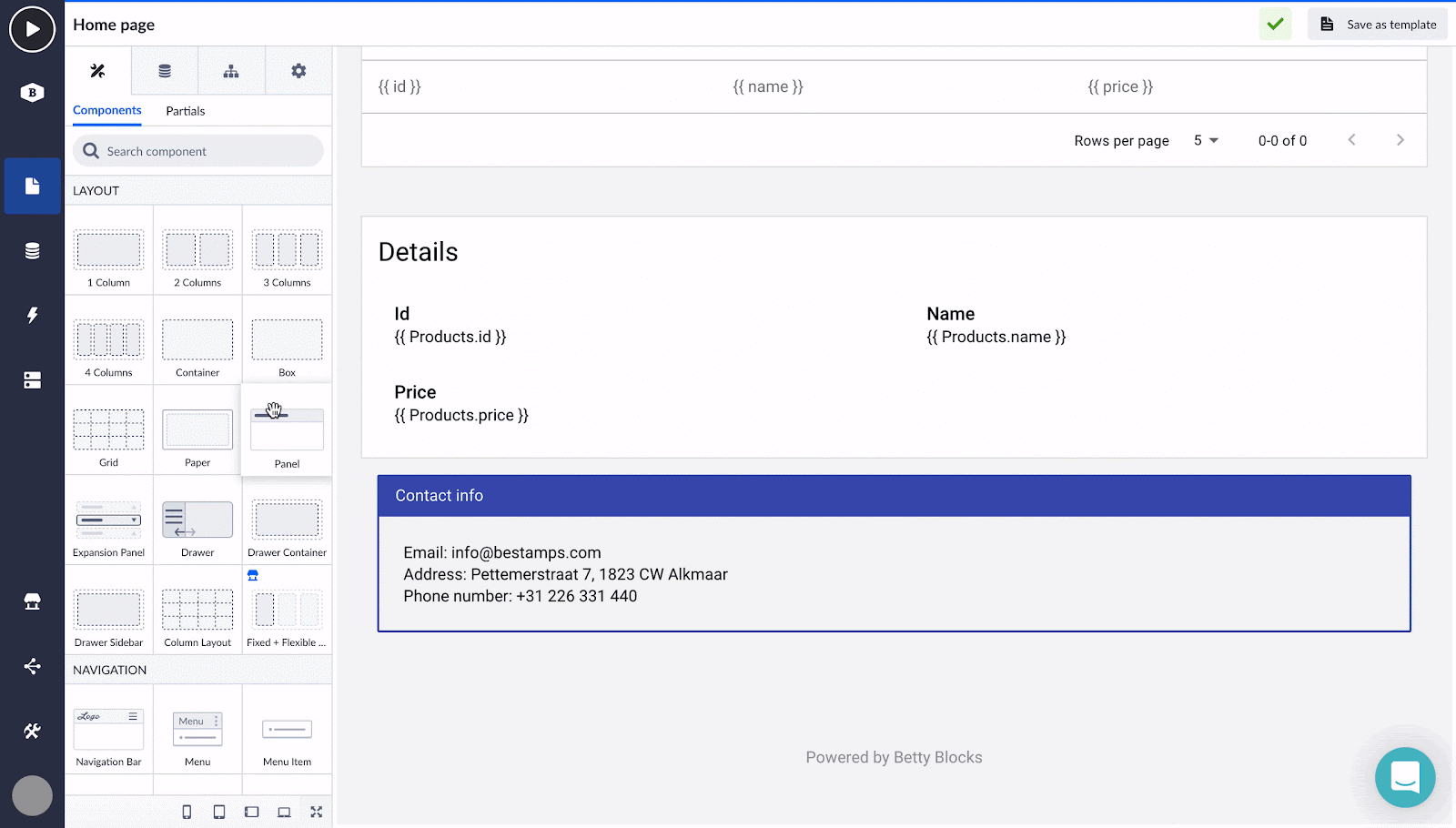This screenshot has height=828, width=1456.
Task: Click the Search component input field
Action: click(x=198, y=151)
